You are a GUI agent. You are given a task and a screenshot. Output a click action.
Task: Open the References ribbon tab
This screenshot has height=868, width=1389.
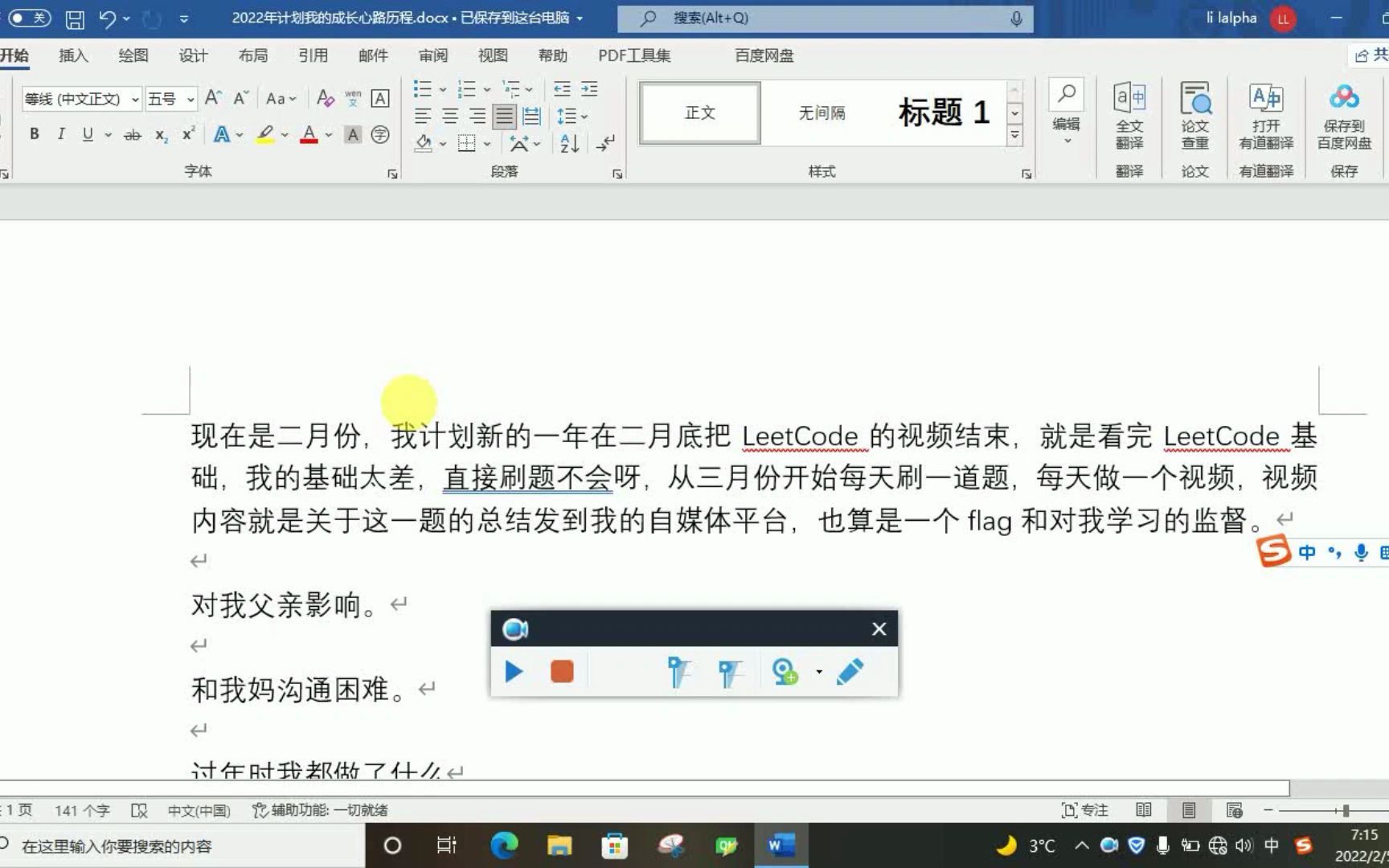coord(313,55)
